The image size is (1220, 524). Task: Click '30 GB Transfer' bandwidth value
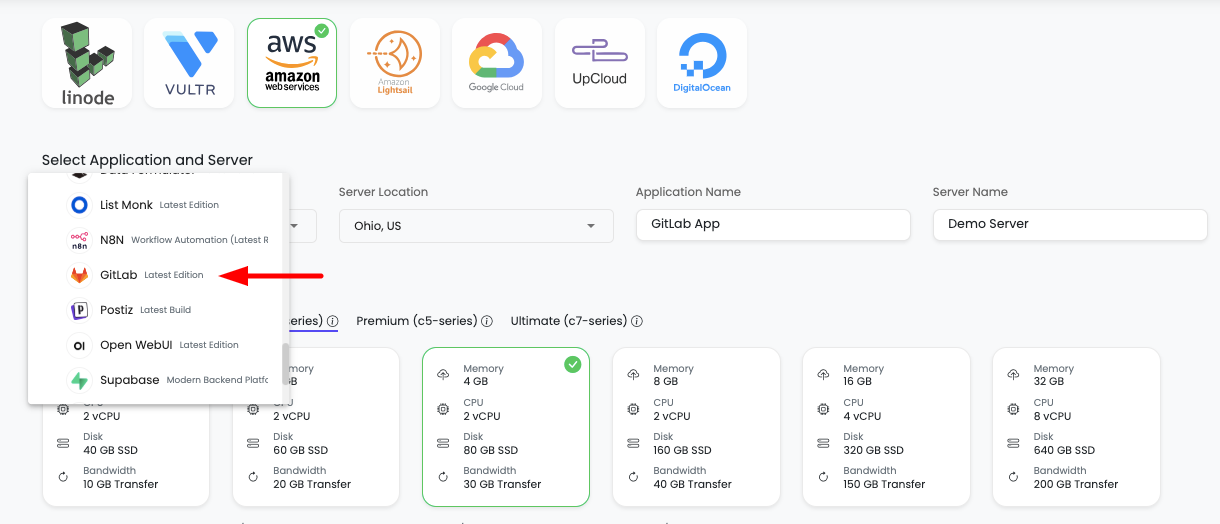point(502,484)
